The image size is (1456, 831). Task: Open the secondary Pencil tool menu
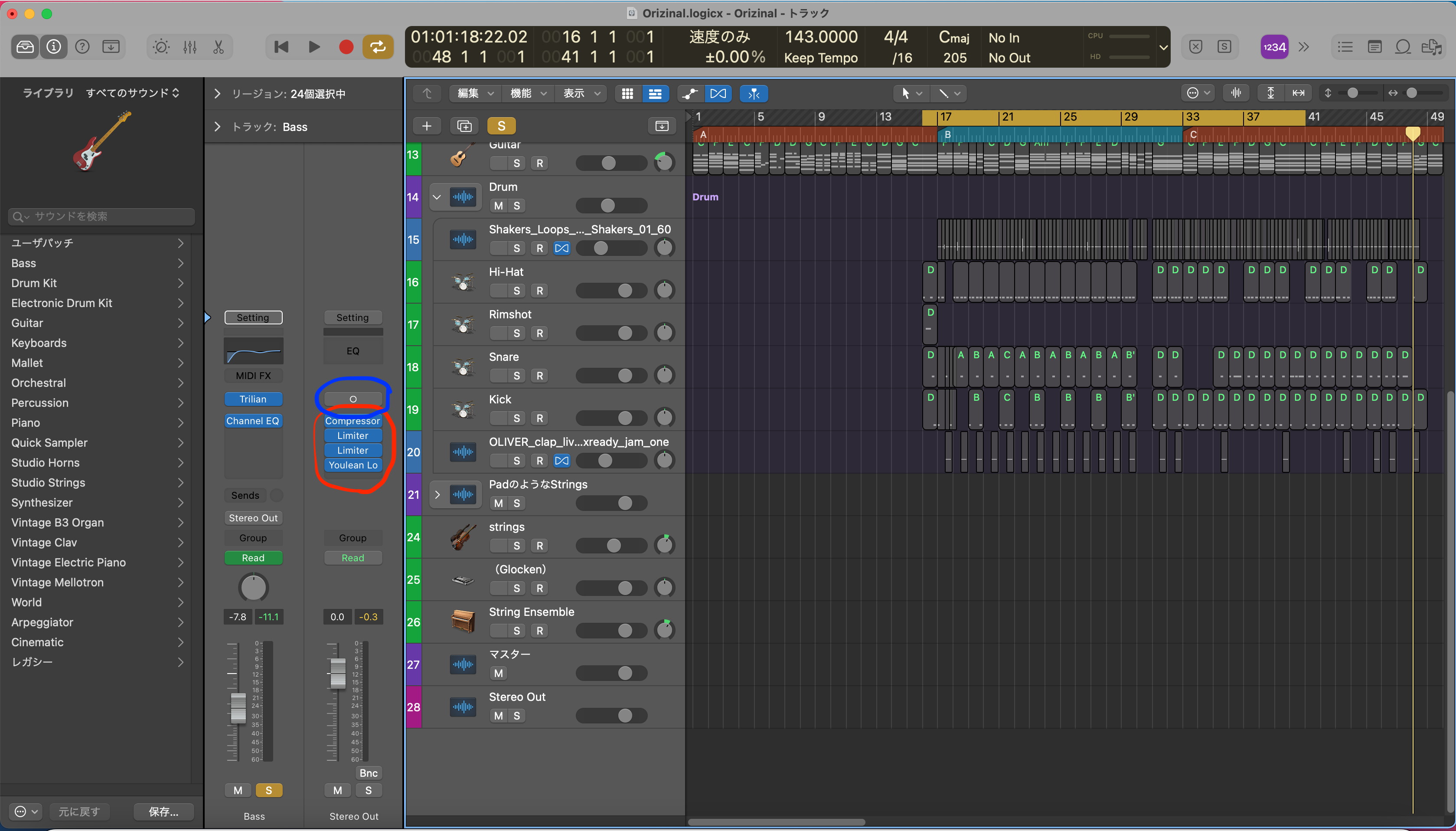tap(949, 93)
